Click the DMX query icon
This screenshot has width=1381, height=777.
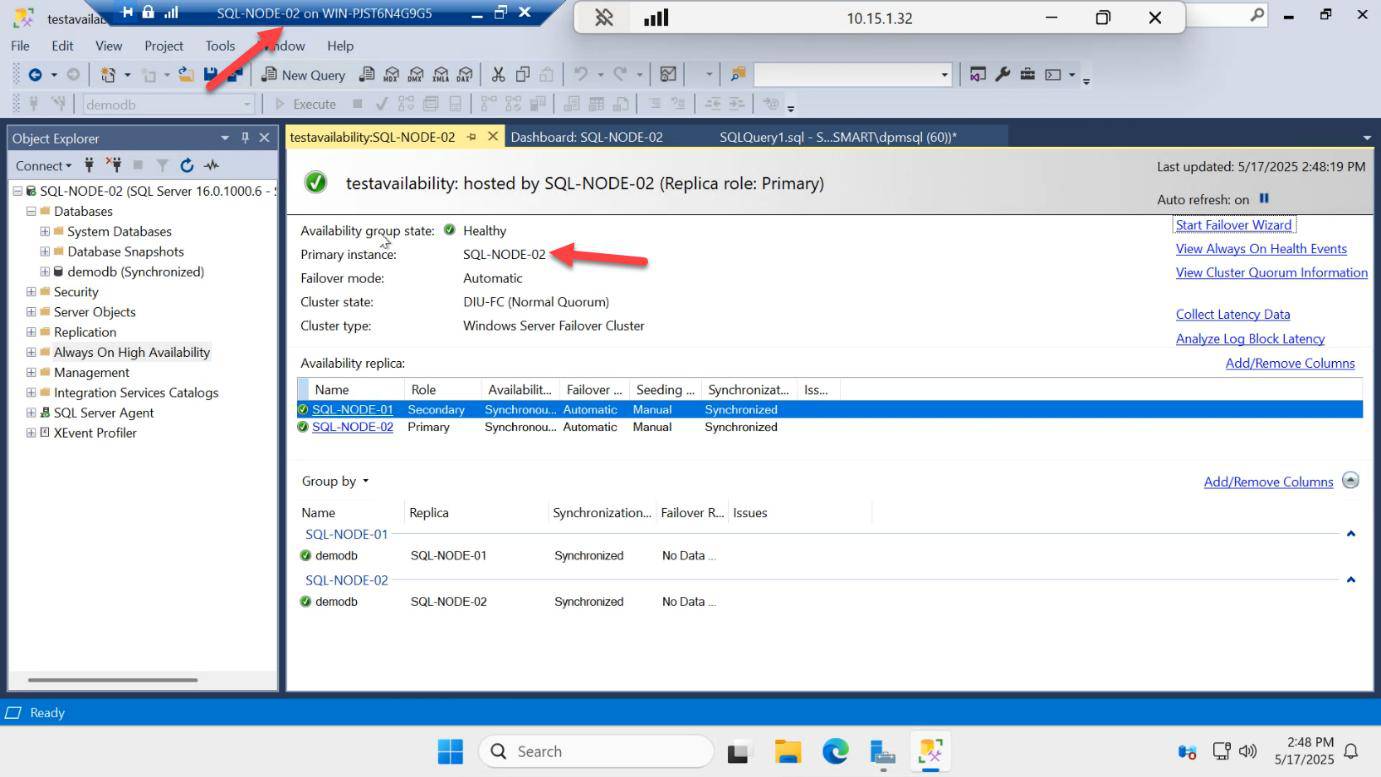[x=415, y=75]
